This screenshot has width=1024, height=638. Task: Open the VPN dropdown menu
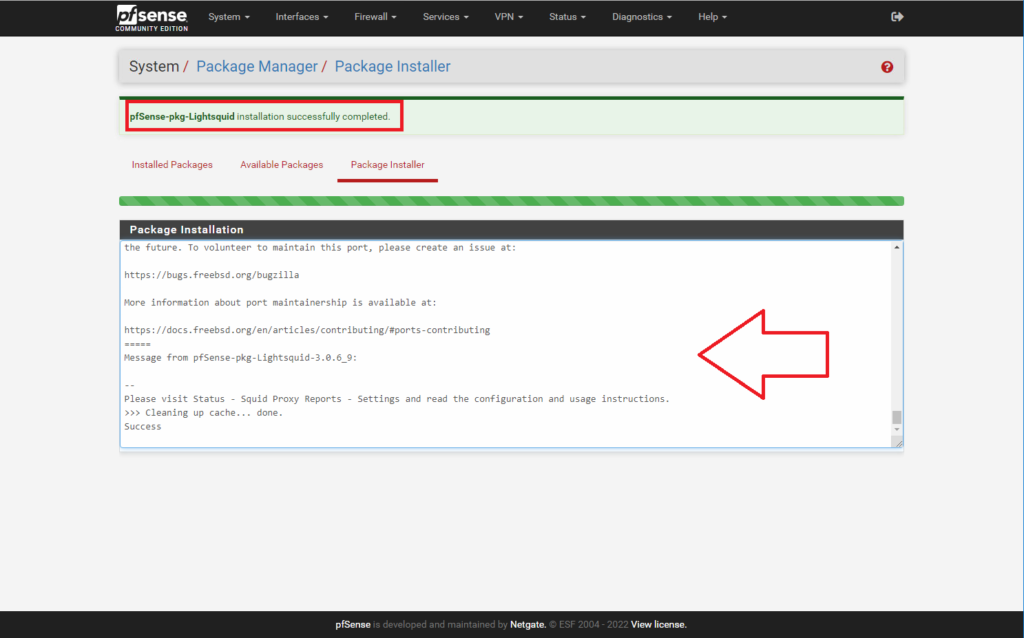(509, 17)
